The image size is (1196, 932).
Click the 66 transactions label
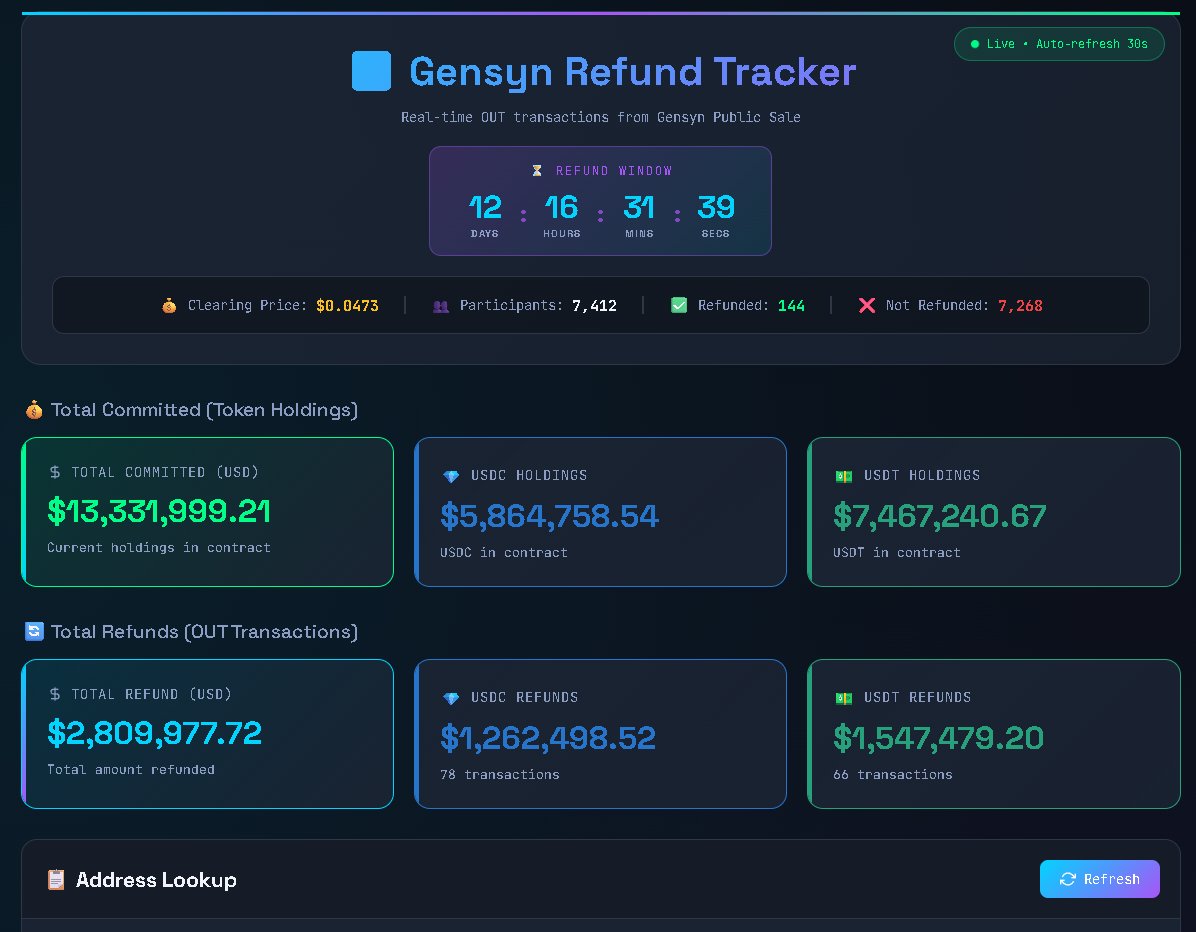[892, 775]
